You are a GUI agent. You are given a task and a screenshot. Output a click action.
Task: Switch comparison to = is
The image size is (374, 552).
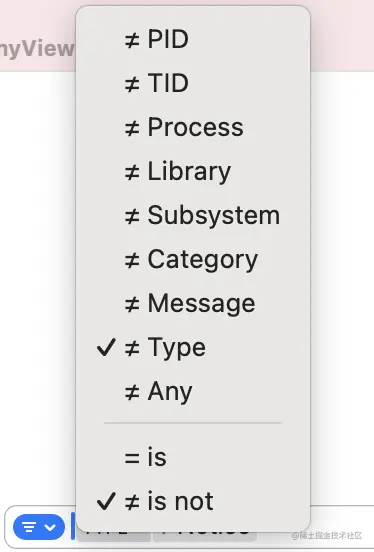click(x=193, y=457)
